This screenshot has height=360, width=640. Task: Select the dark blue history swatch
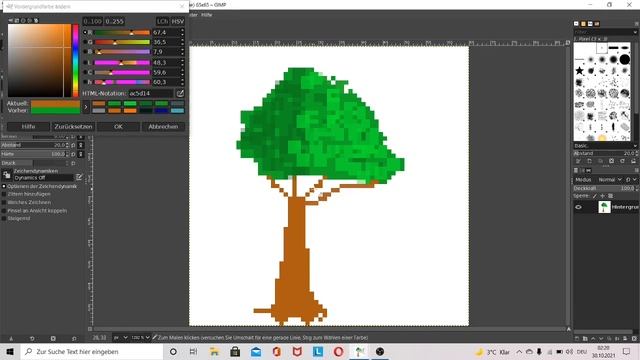161,111
